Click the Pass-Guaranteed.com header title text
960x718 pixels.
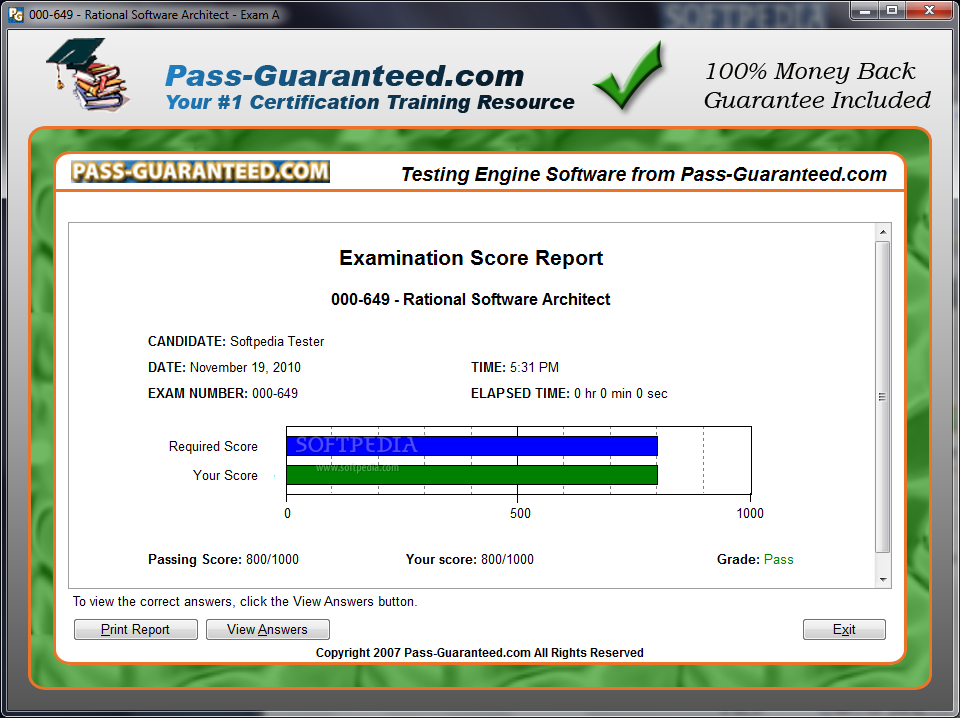(x=345, y=76)
